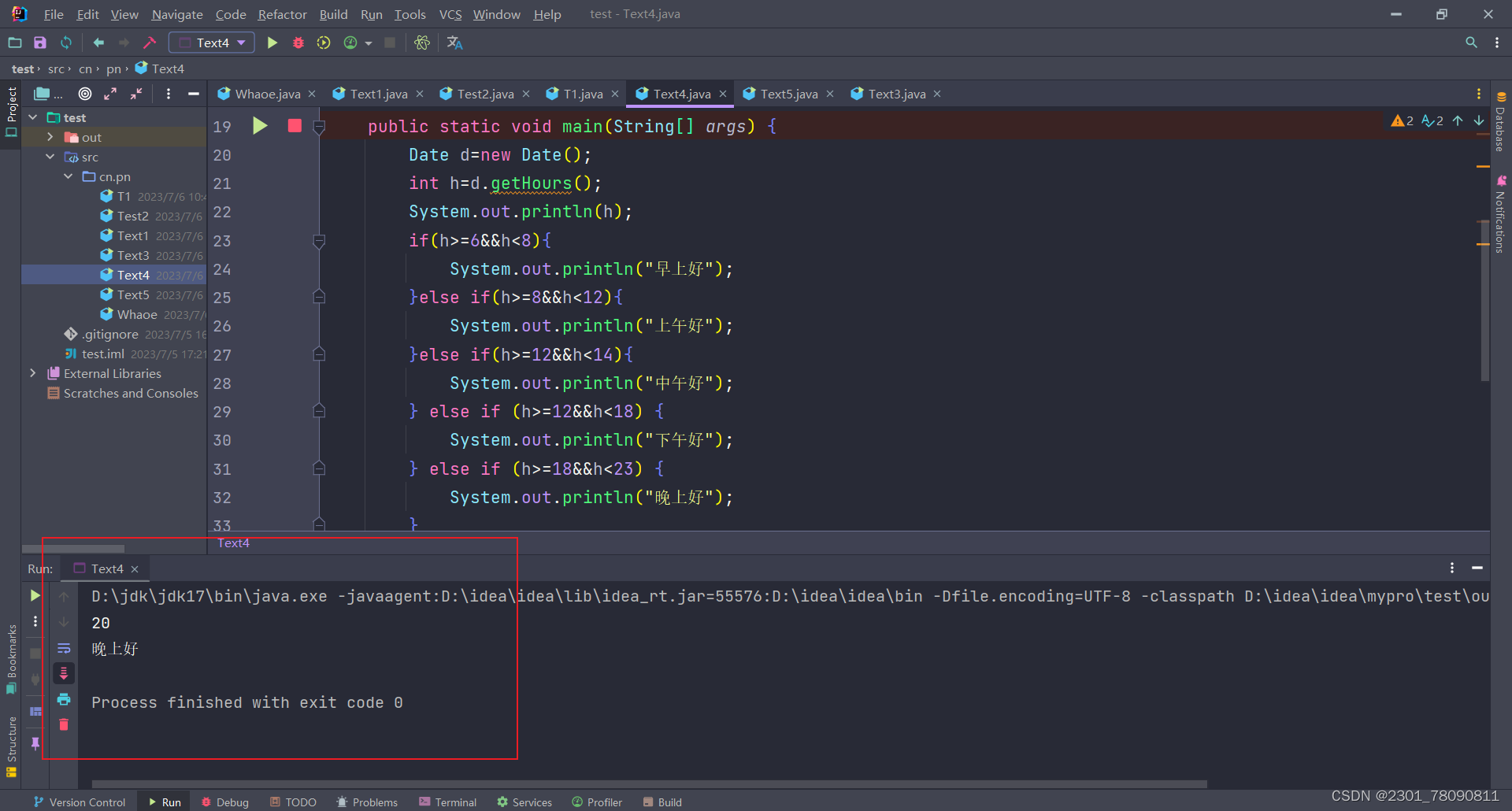Toggle soft-wrap in the Run console
Image resolution: width=1512 pixels, height=811 pixels.
coord(64,648)
